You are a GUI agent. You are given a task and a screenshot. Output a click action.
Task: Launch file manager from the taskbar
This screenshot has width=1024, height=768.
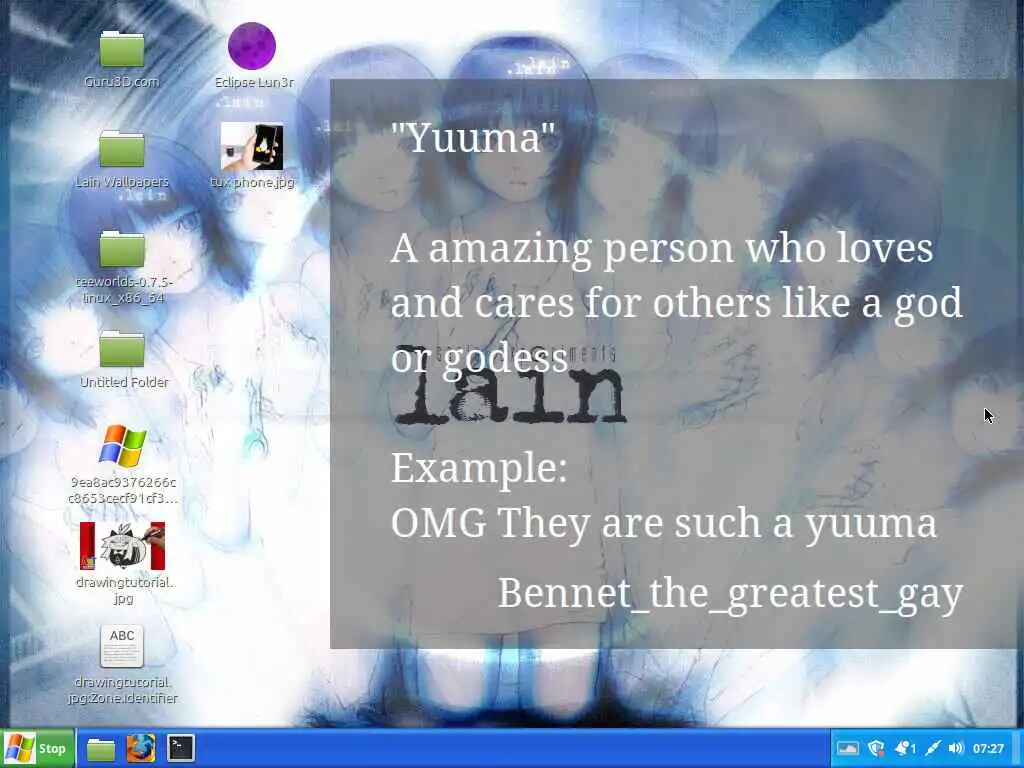point(101,749)
